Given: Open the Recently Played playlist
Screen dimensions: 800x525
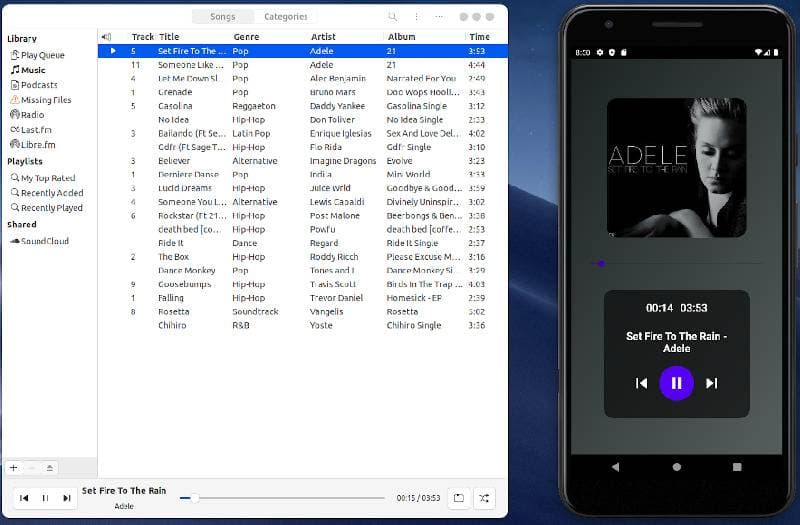Looking at the screenshot, I should click(x=46, y=208).
